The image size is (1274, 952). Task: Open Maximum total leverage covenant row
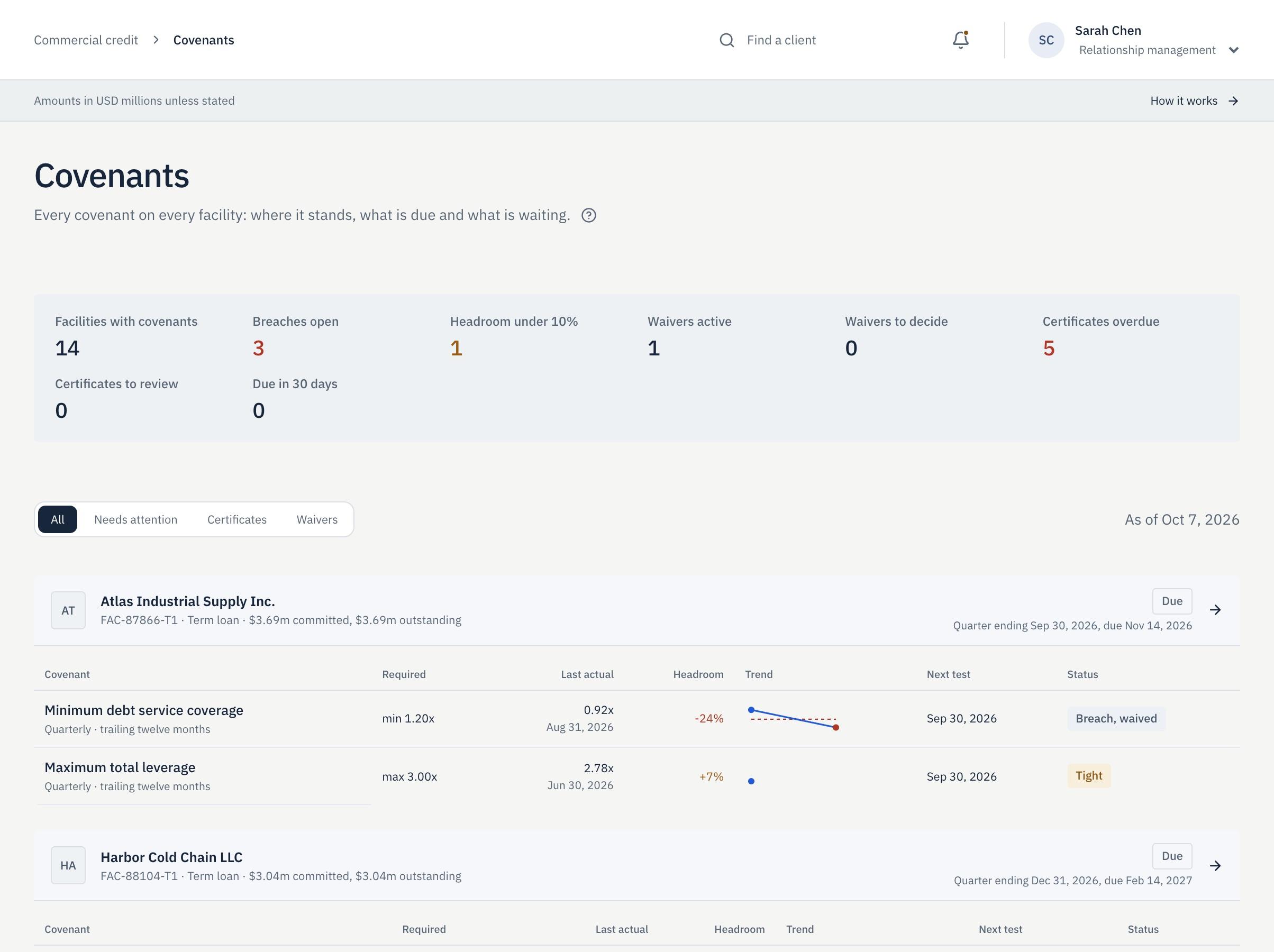click(x=636, y=776)
